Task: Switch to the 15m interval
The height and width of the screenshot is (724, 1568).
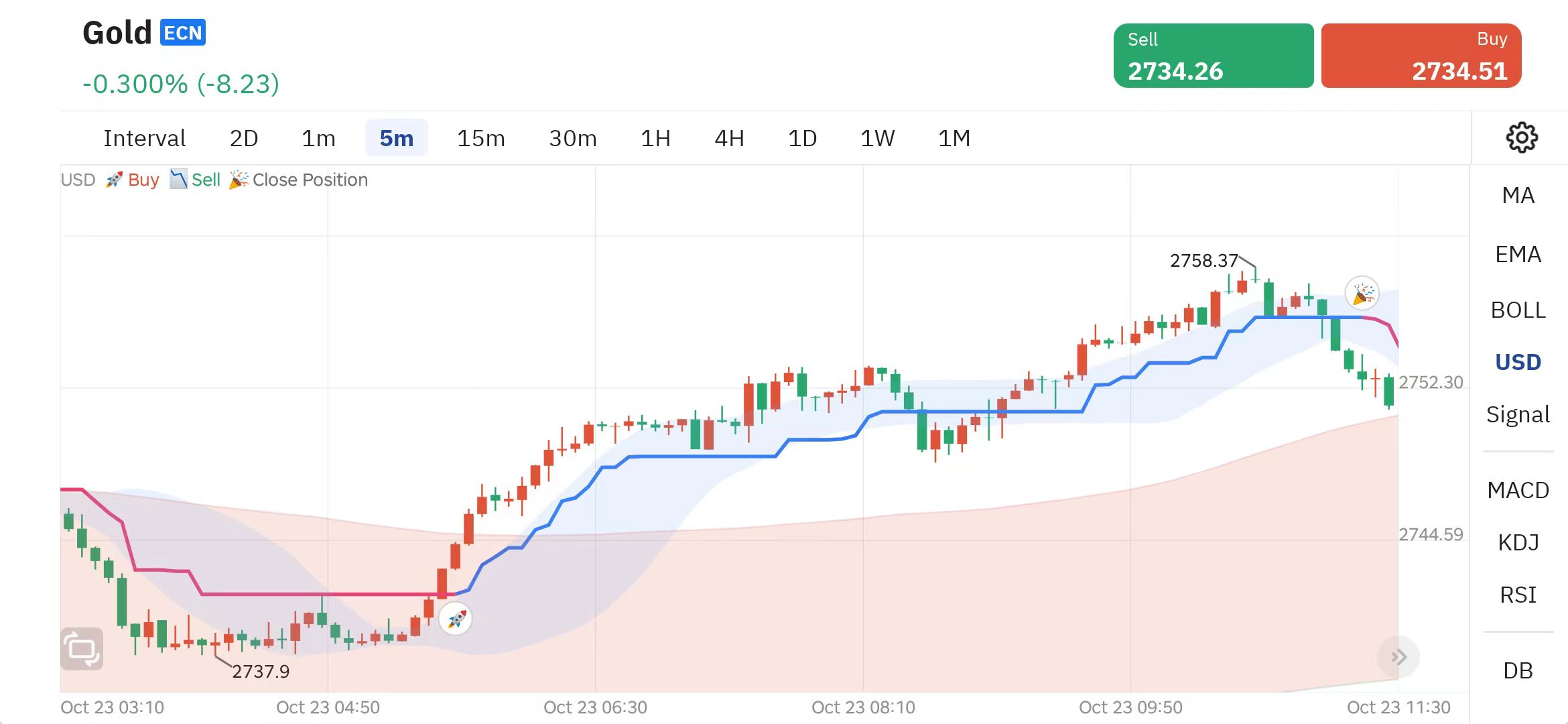Action: pos(480,138)
